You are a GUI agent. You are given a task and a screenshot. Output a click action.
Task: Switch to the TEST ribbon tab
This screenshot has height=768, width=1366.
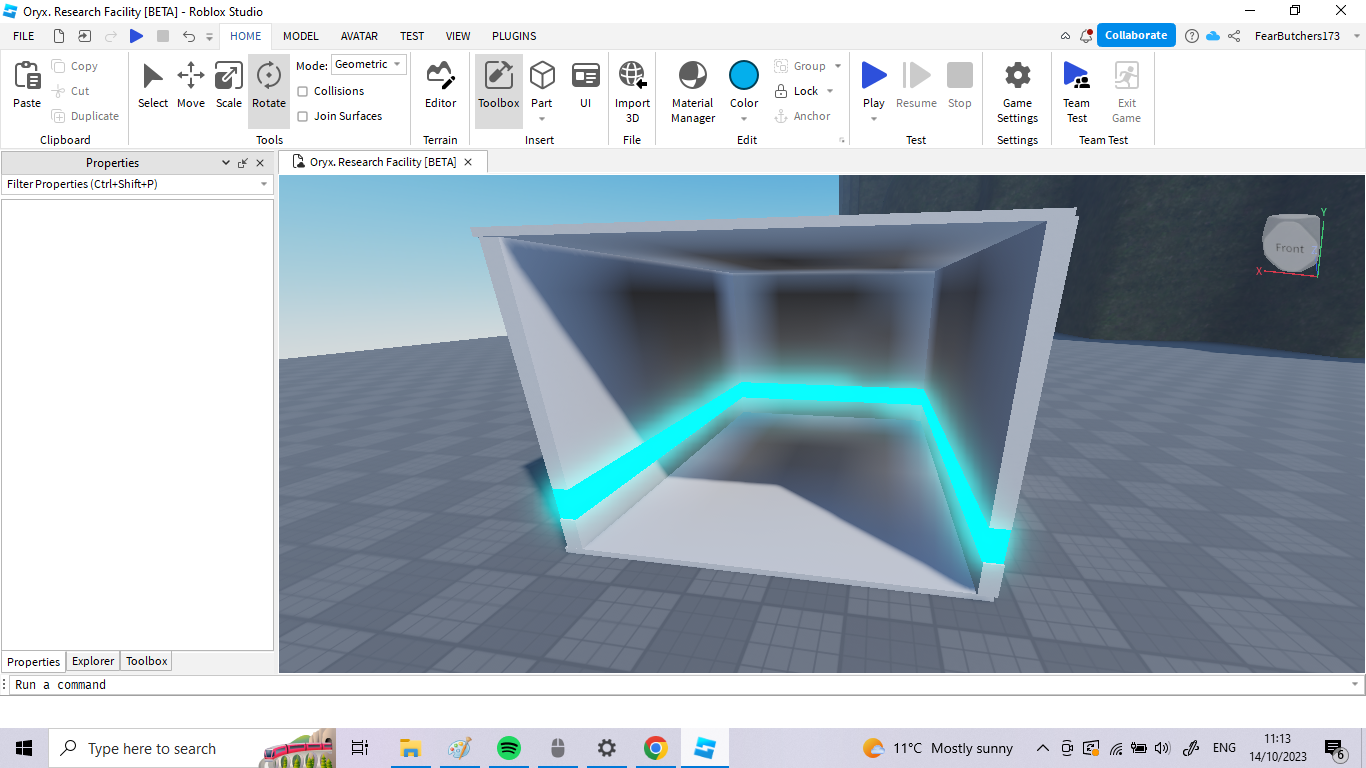[x=412, y=36]
